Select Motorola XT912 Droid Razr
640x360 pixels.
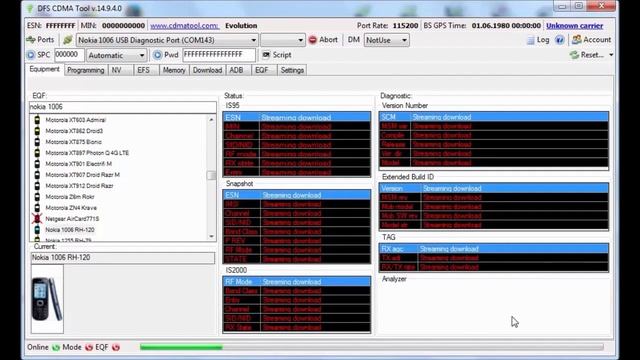coord(79,186)
